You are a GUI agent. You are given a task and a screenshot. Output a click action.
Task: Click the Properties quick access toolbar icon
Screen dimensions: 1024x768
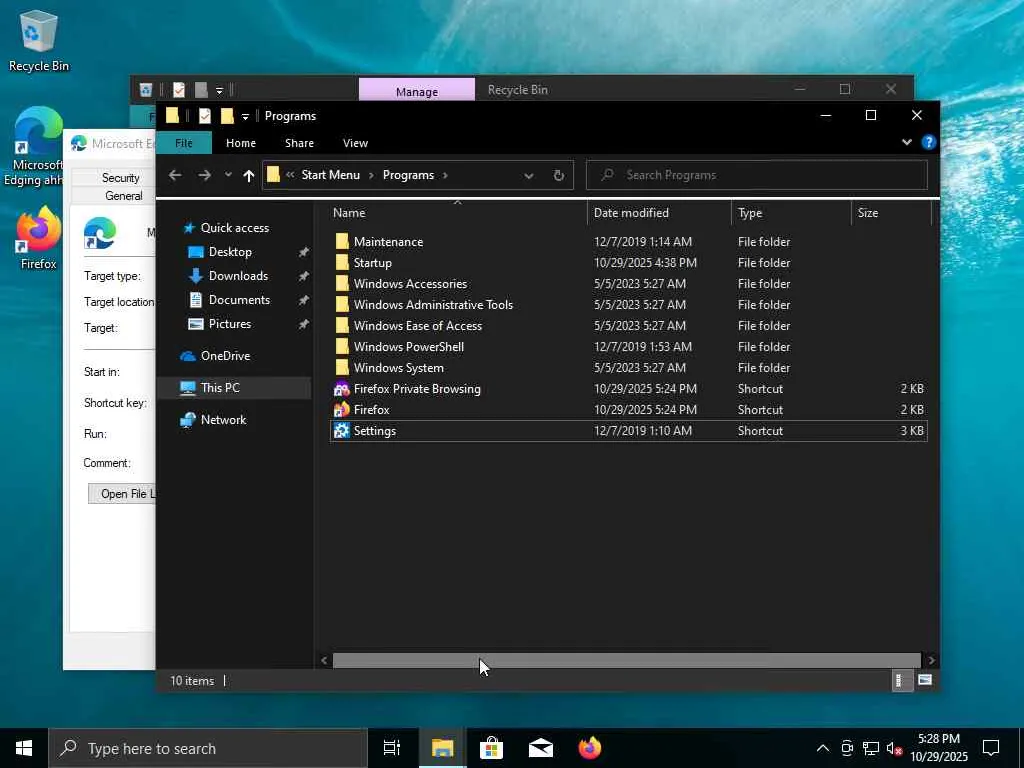pyautogui.click(x=204, y=116)
